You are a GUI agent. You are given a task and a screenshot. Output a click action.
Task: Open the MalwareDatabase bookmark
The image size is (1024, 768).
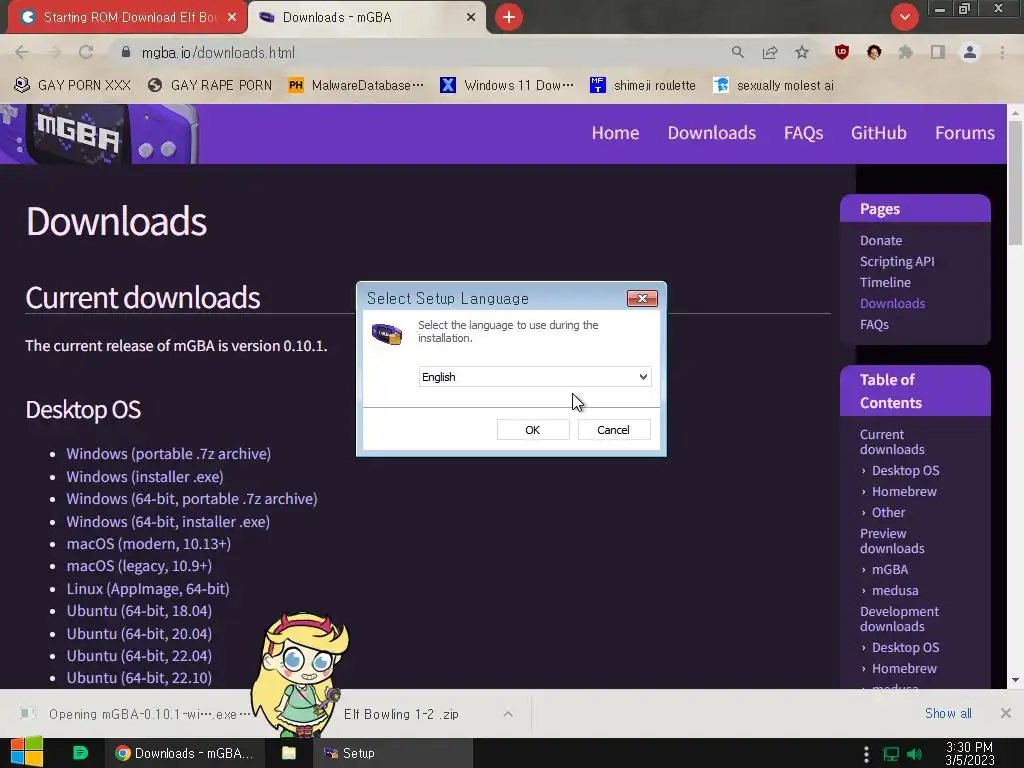356,86
